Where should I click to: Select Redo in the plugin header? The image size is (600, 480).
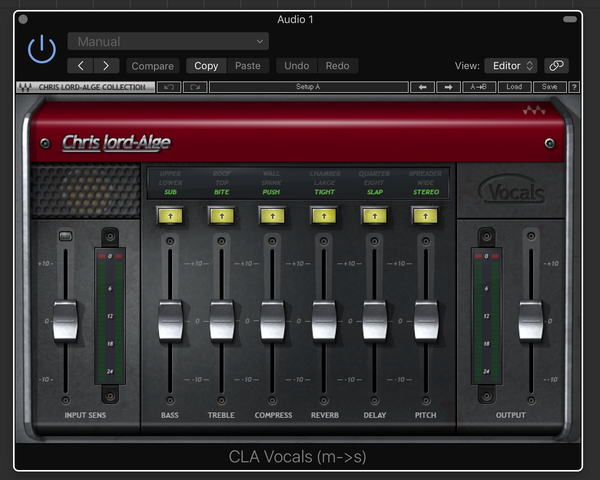click(337, 66)
